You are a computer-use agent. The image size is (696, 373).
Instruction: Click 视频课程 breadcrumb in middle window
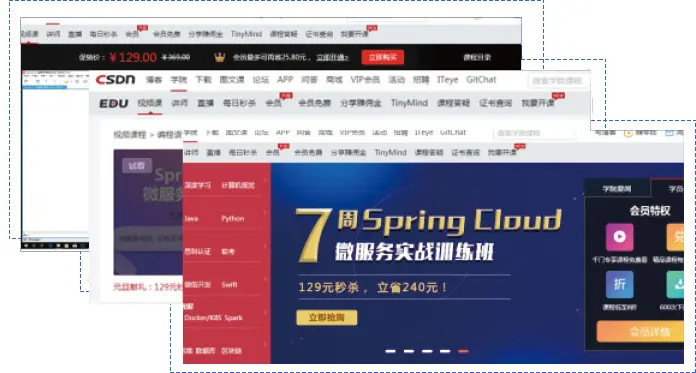pyautogui.click(x=130, y=135)
